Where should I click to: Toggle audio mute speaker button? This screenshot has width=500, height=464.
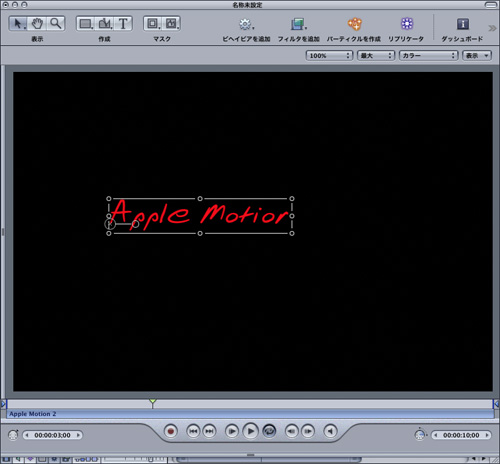click(x=330, y=431)
